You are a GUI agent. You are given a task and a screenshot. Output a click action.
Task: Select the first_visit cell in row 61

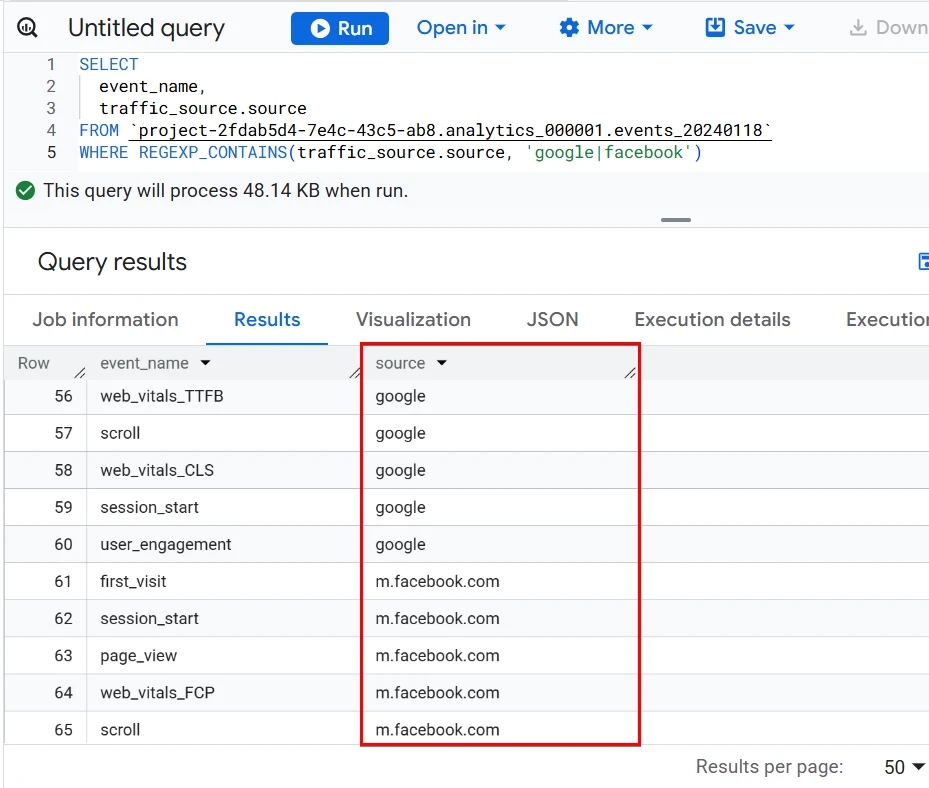tap(133, 582)
